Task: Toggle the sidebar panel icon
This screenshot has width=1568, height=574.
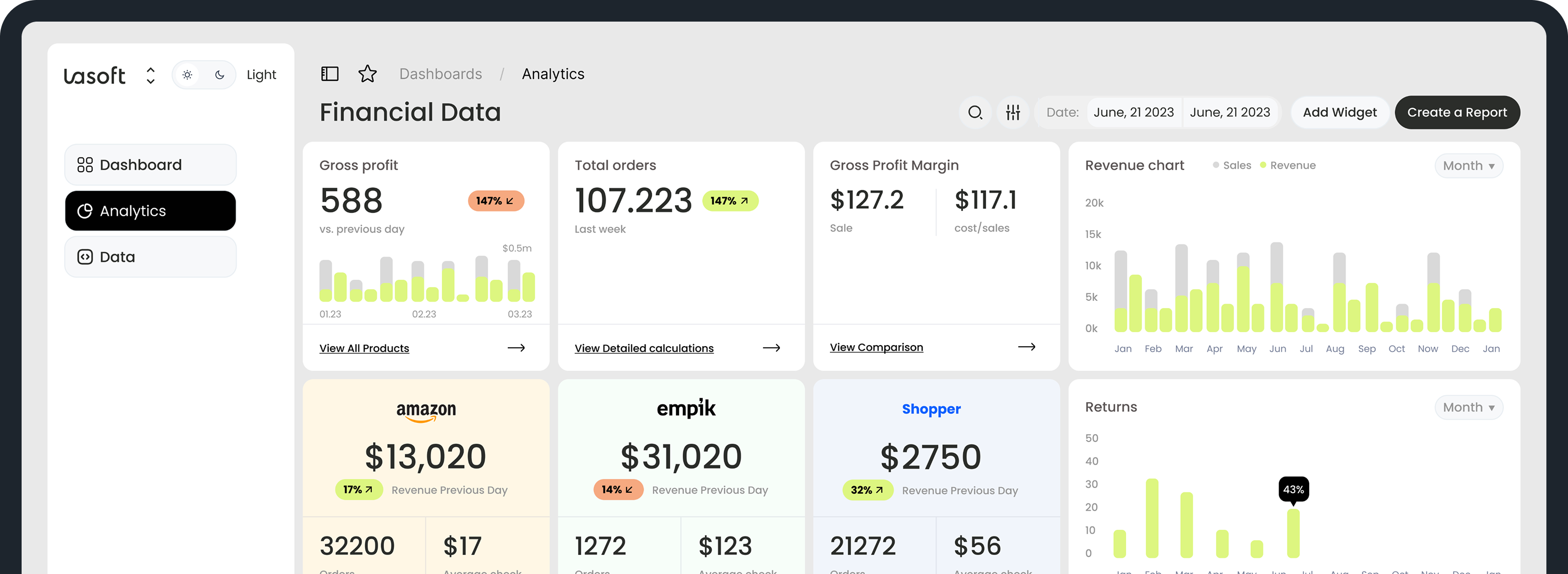Action: pos(329,74)
